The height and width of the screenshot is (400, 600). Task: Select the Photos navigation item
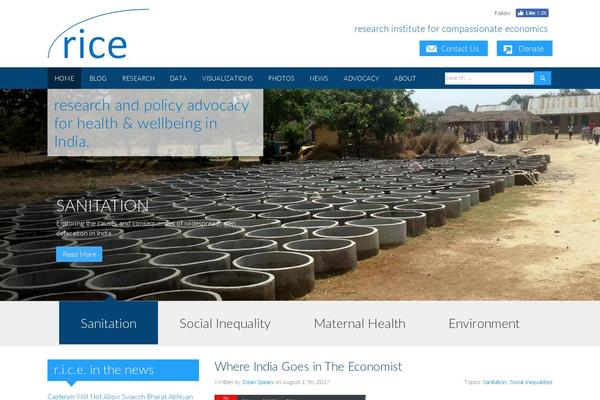coord(281,78)
